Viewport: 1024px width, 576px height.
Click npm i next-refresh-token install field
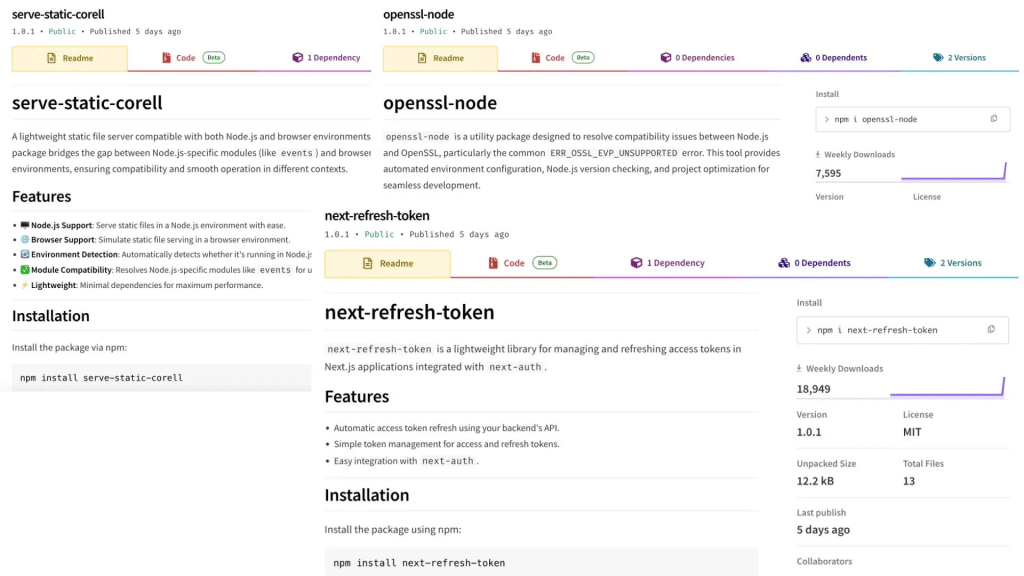coord(903,330)
